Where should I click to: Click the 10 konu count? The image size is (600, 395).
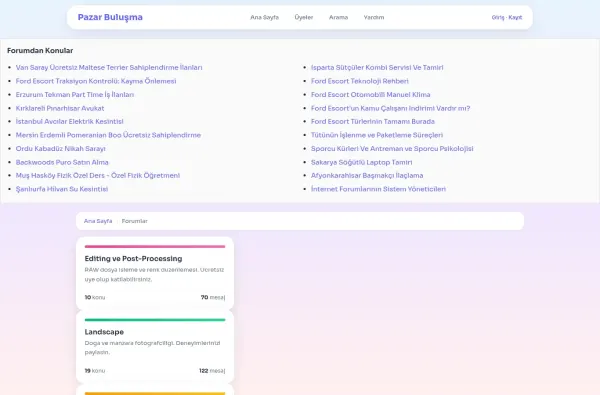(x=95, y=297)
